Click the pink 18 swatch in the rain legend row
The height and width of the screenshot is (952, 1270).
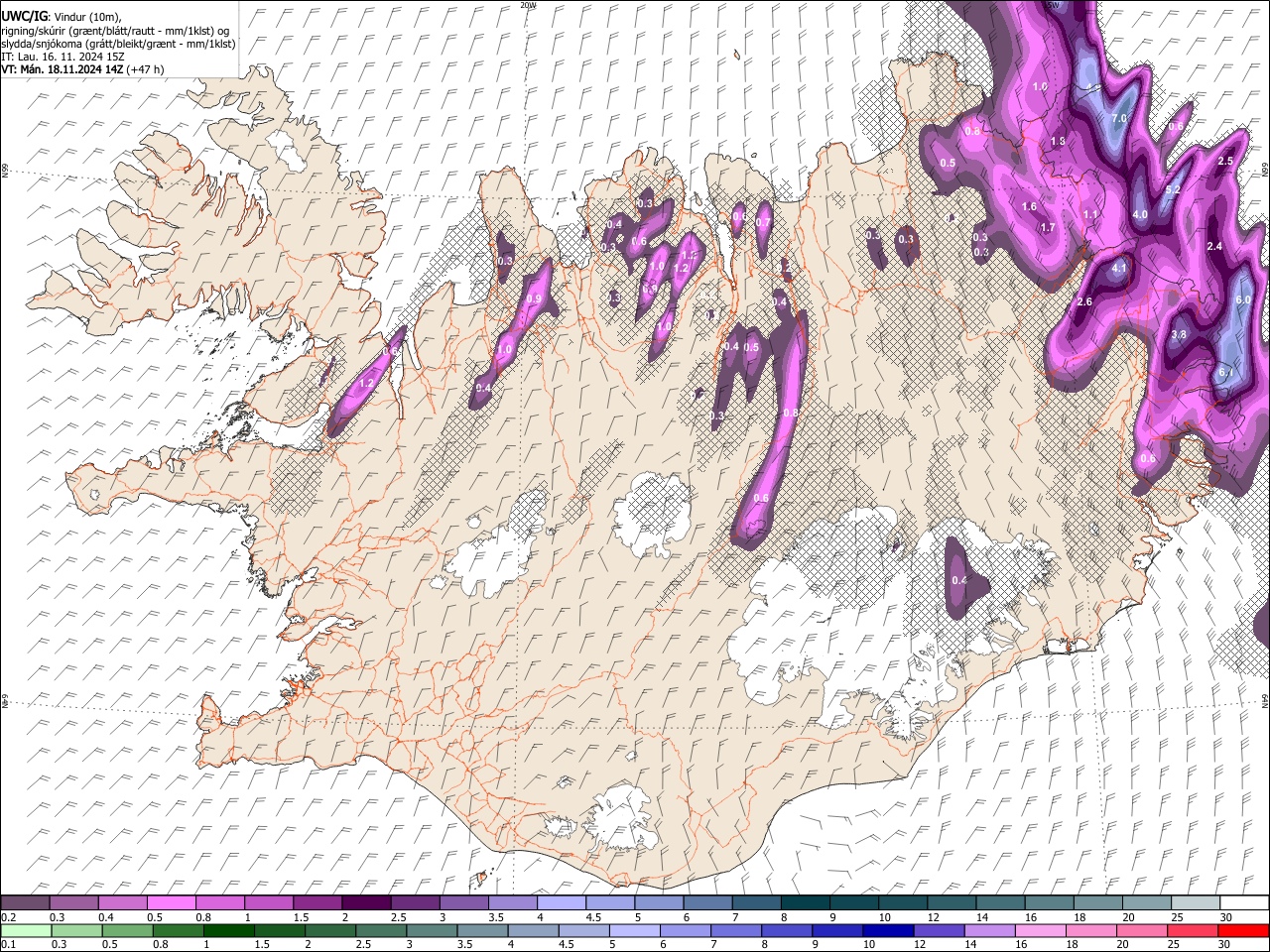pyautogui.click(x=1091, y=930)
